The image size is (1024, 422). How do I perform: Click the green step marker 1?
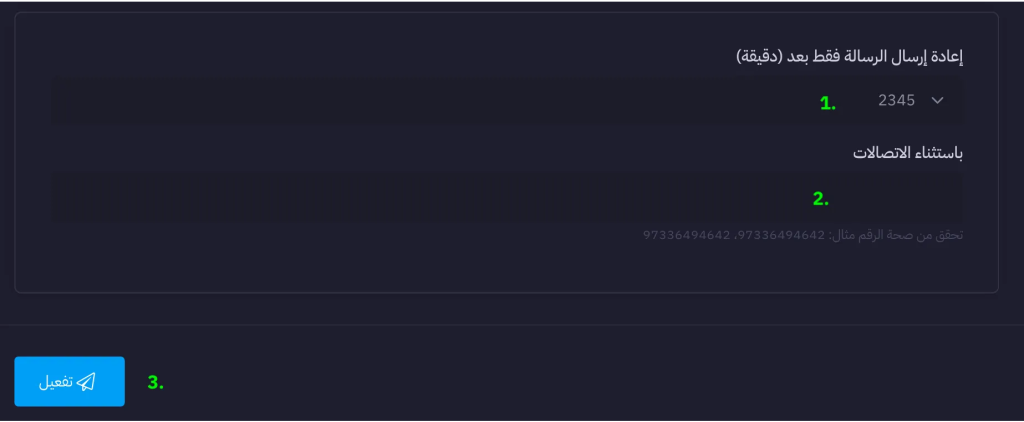coord(827,103)
